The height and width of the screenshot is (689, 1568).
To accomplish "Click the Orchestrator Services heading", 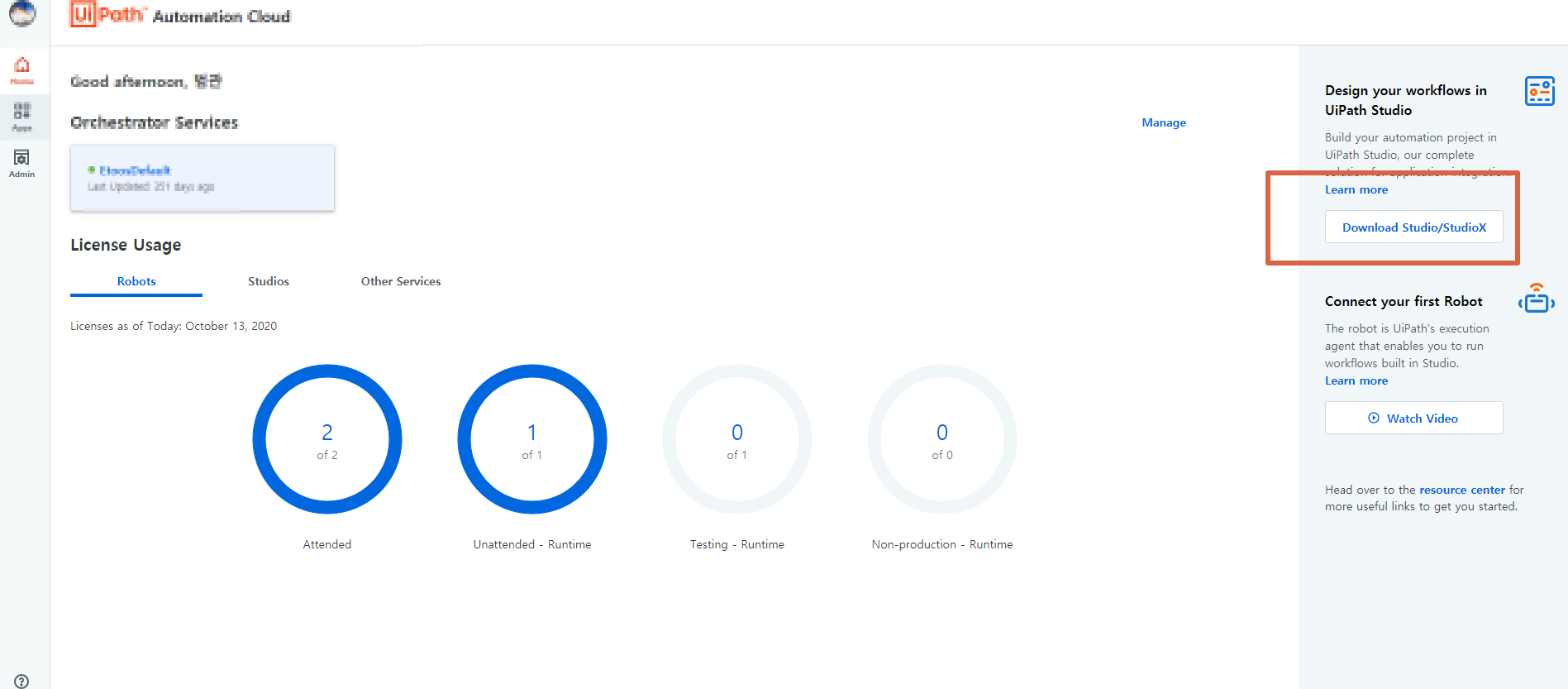I will [x=155, y=122].
